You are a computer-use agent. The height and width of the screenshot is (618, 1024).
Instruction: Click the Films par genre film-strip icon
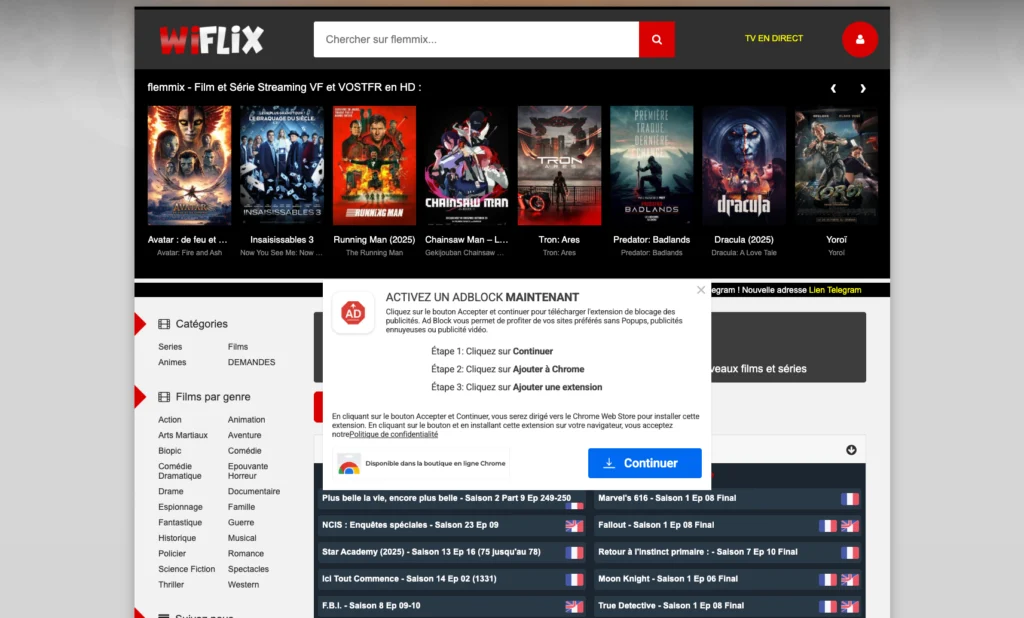click(x=164, y=397)
